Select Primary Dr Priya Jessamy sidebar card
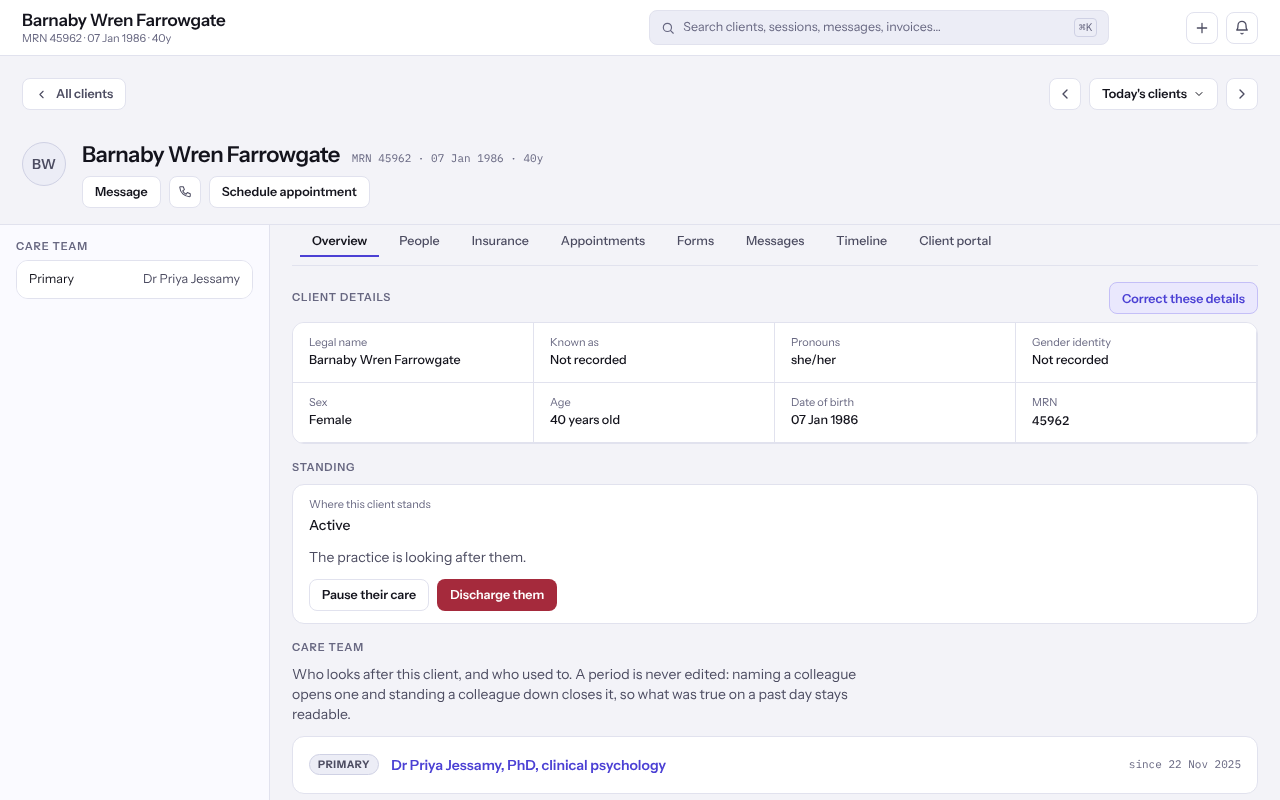1280x800 pixels. point(134,279)
